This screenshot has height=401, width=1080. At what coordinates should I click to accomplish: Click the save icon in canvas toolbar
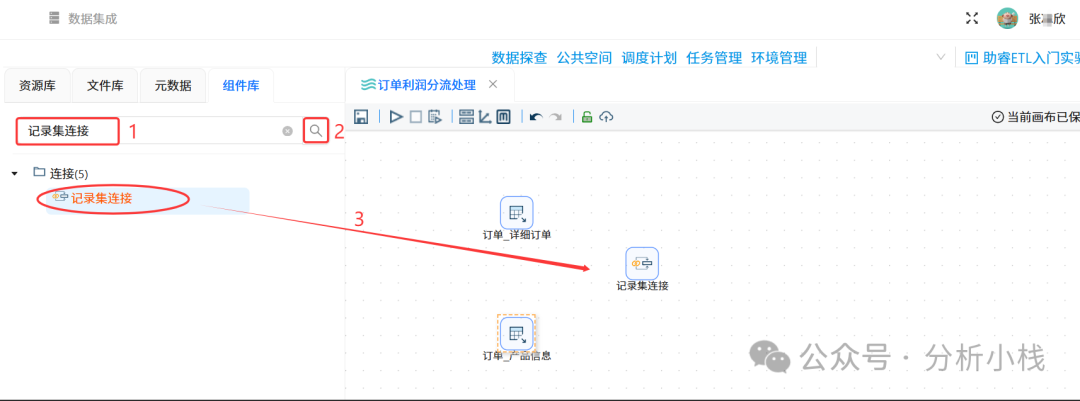pos(362,117)
